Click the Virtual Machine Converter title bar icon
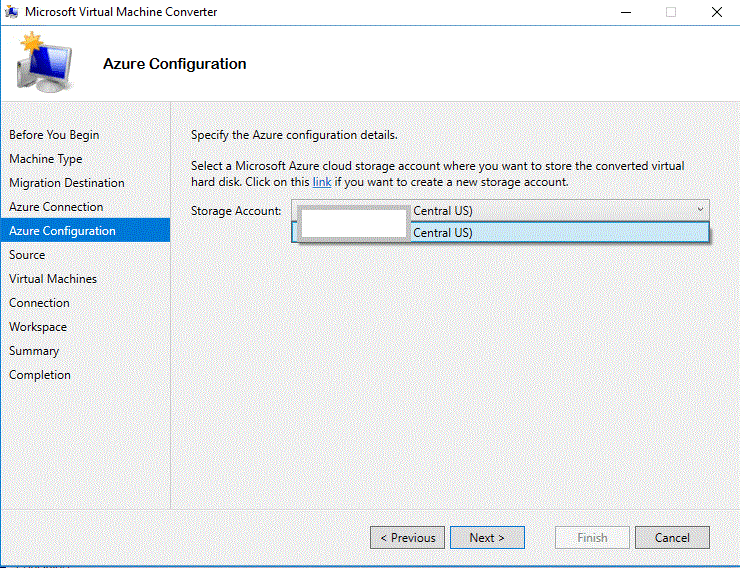 pos(11,11)
